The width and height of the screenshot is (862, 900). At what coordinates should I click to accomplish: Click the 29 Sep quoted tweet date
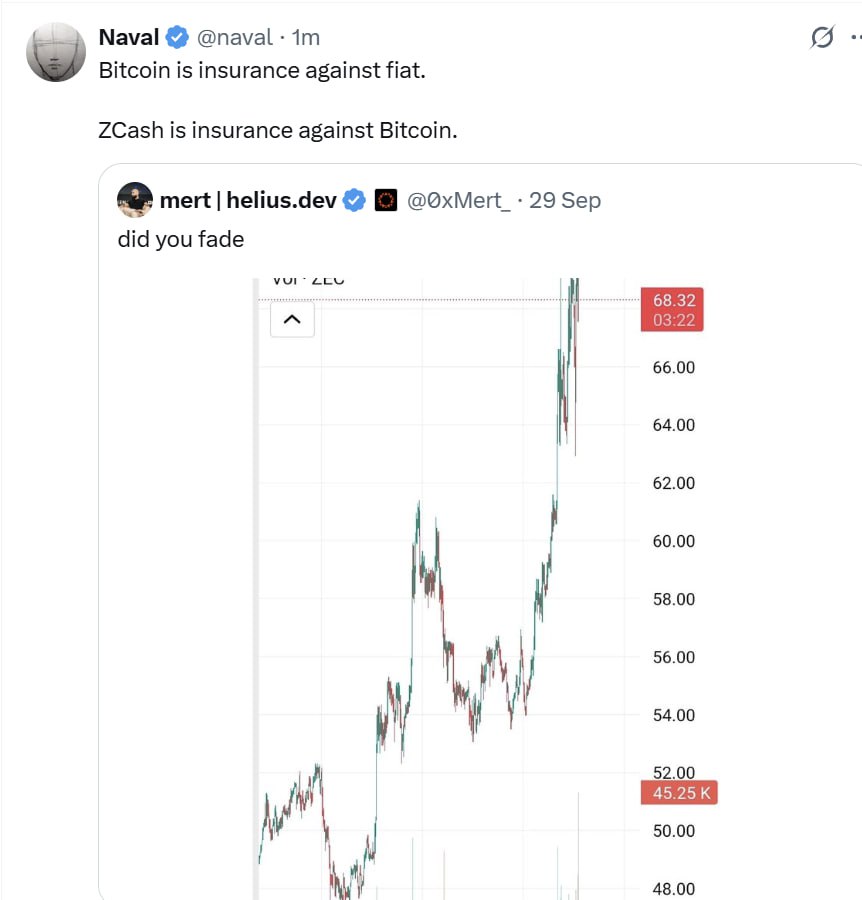[565, 200]
